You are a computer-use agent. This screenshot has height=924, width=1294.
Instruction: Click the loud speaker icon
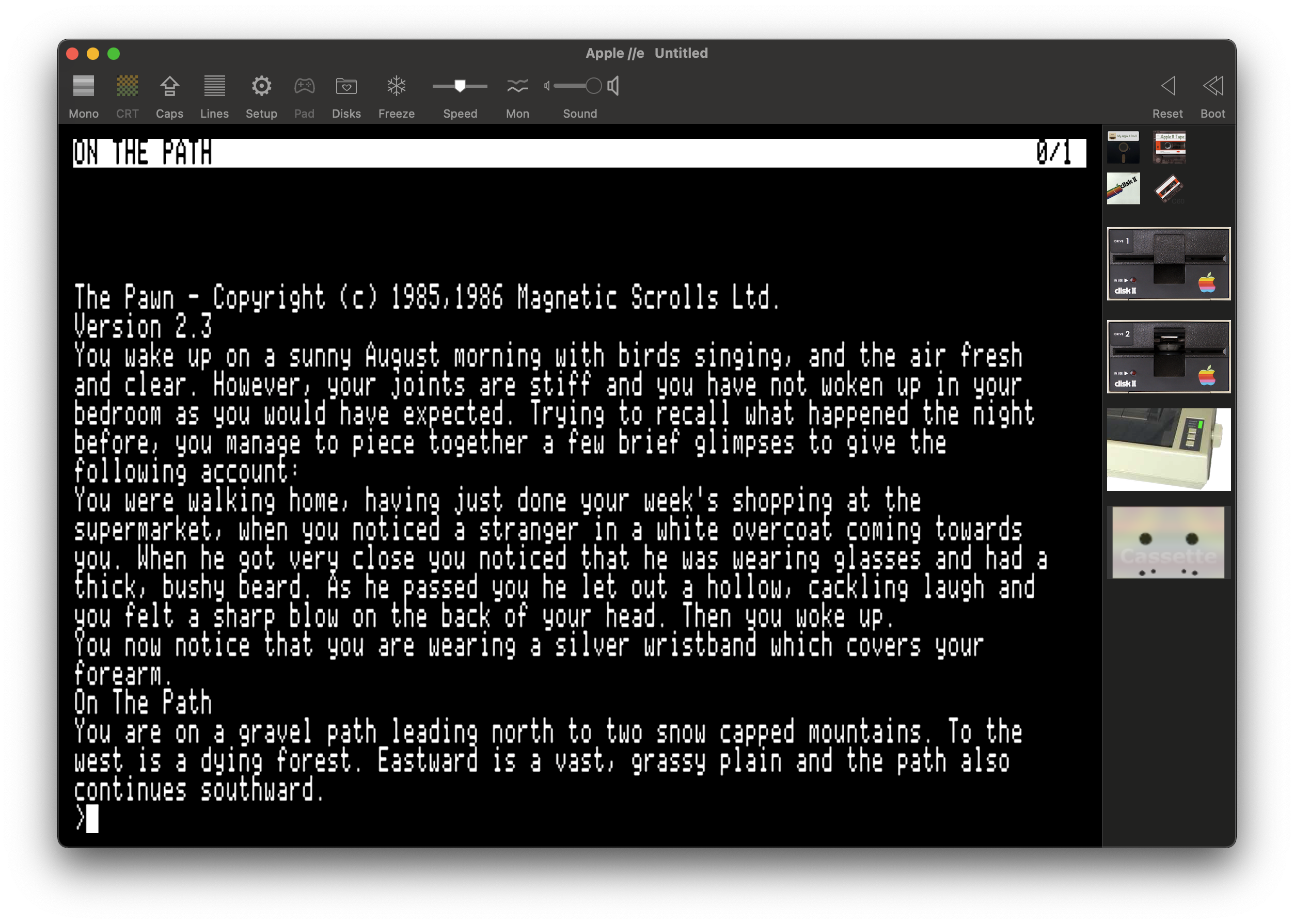click(613, 87)
